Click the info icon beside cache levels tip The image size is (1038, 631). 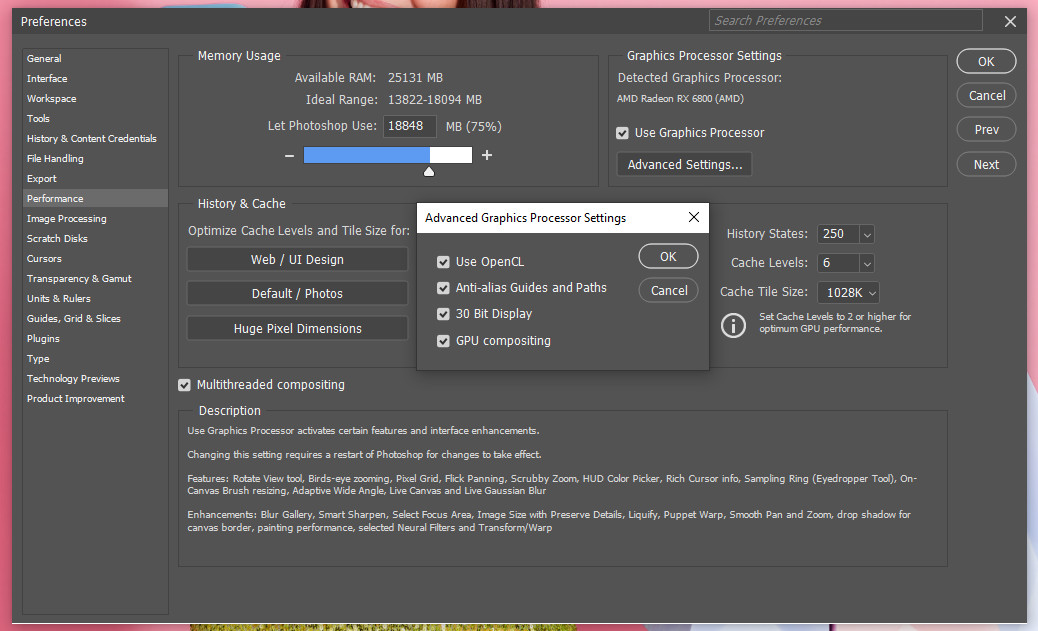pyautogui.click(x=733, y=325)
